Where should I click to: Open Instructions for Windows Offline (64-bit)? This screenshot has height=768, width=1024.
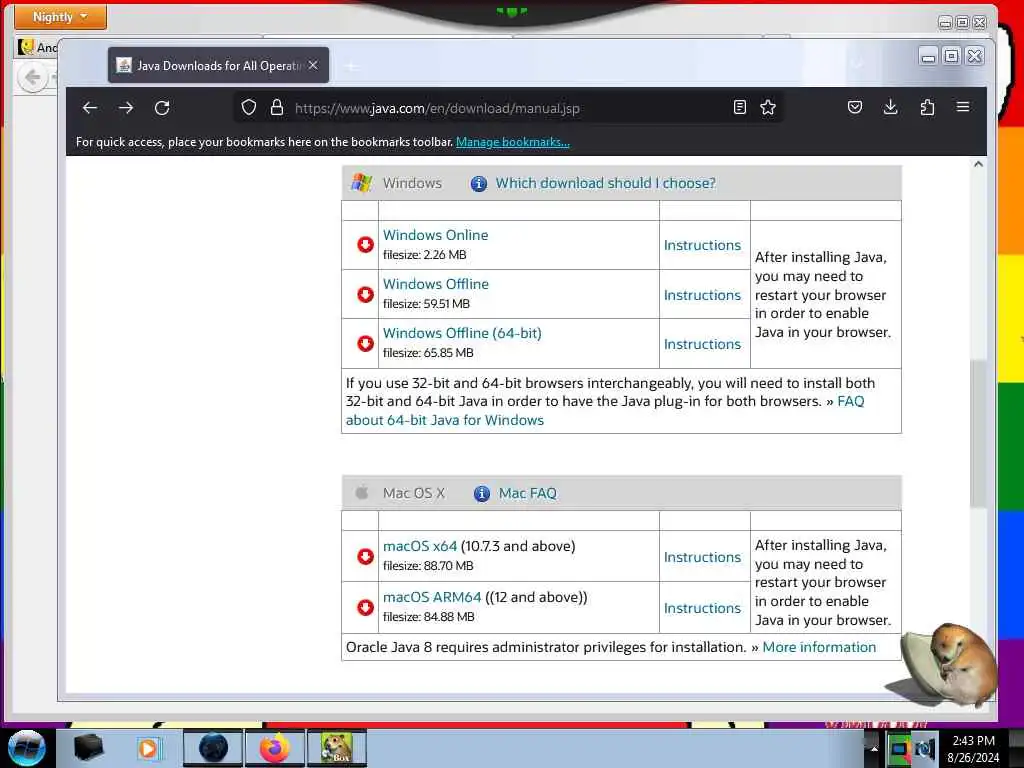click(703, 344)
